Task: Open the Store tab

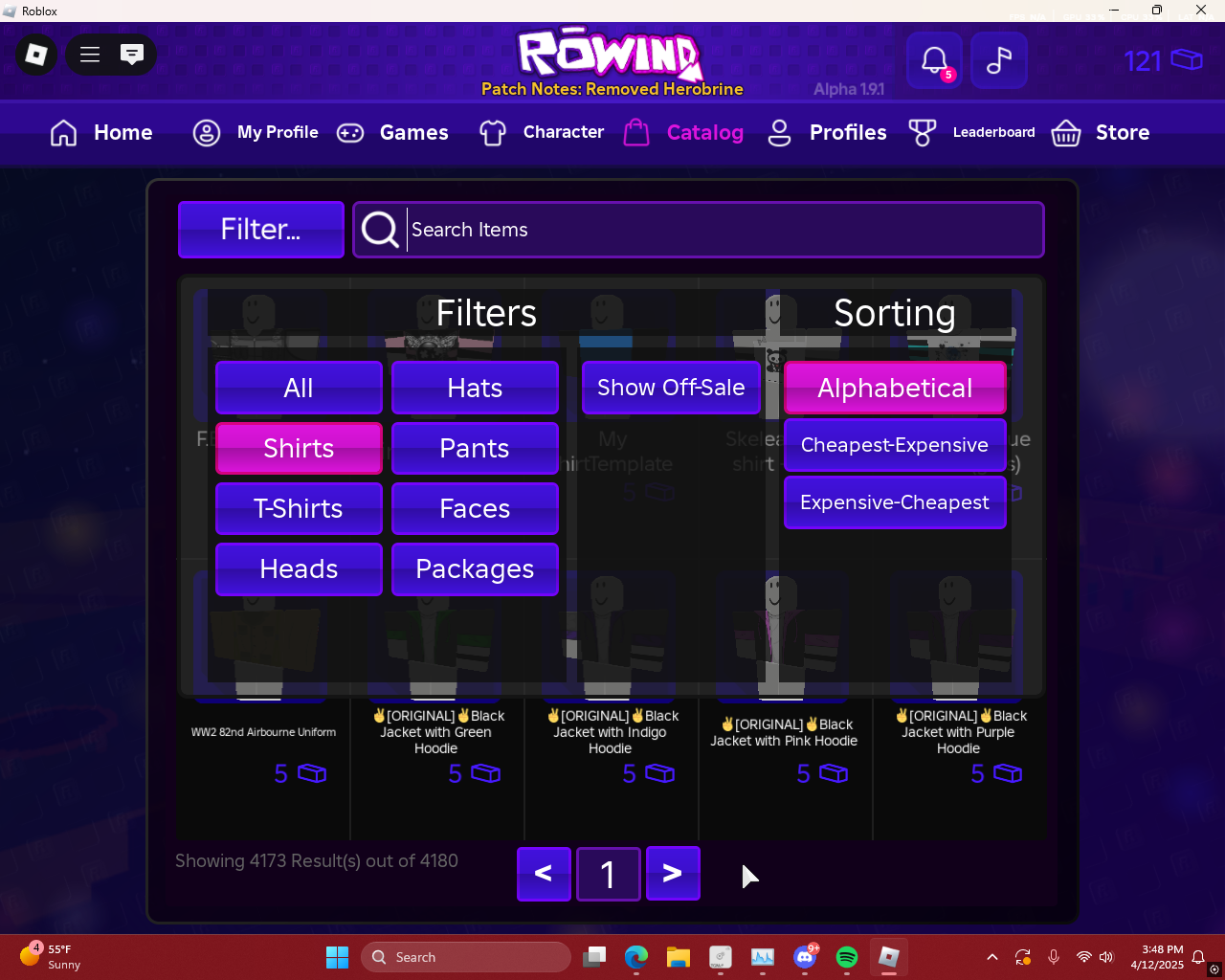Action: pos(1101,132)
